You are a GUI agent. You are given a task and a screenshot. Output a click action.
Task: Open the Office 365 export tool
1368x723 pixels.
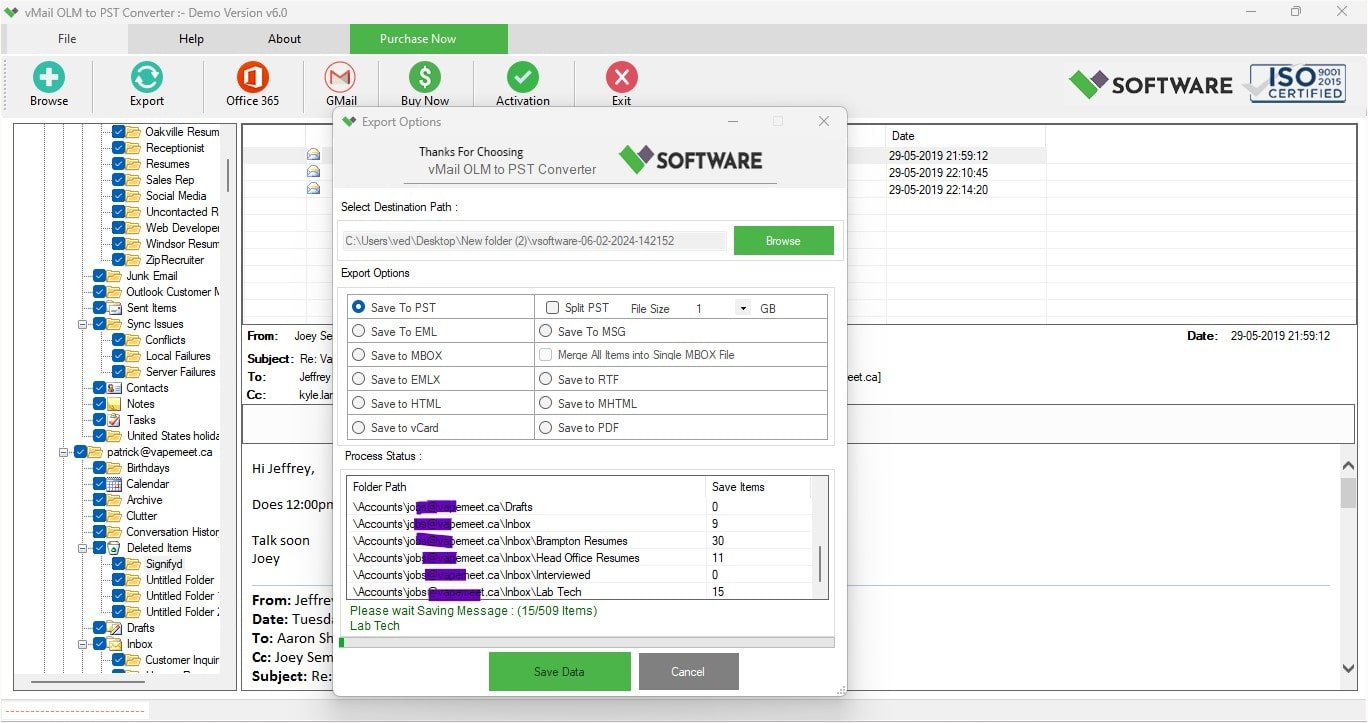(x=252, y=78)
